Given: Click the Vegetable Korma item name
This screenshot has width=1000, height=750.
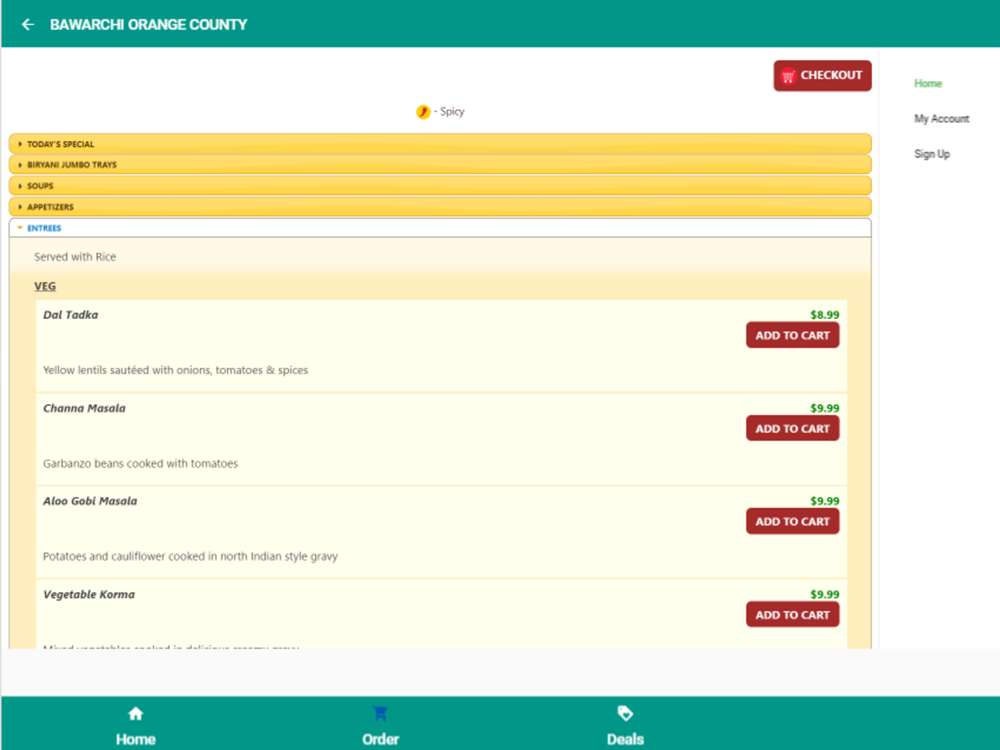Looking at the screenshot, I should (89, 594).
